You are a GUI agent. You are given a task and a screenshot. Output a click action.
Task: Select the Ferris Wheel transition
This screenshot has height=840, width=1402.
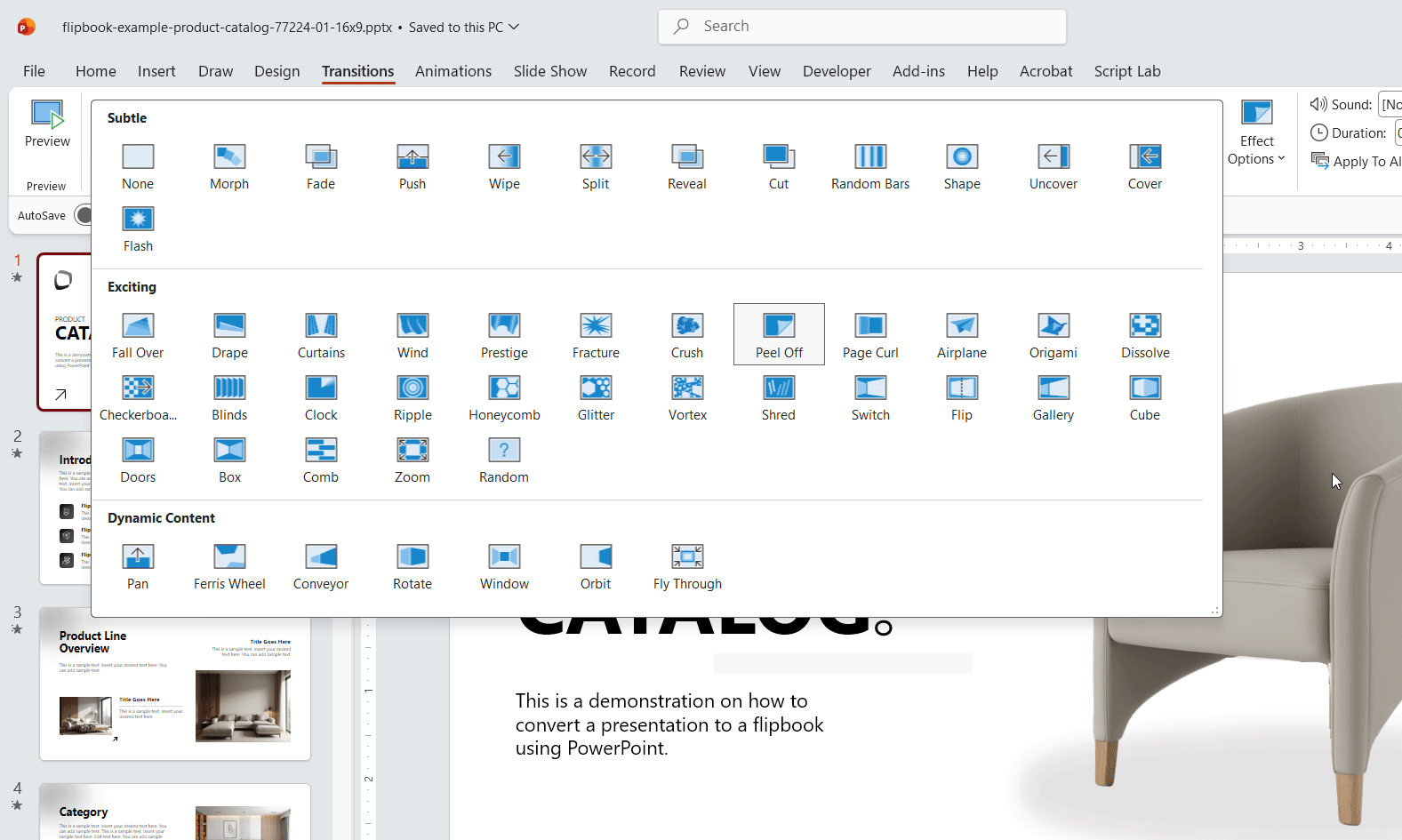click(229, 566)
